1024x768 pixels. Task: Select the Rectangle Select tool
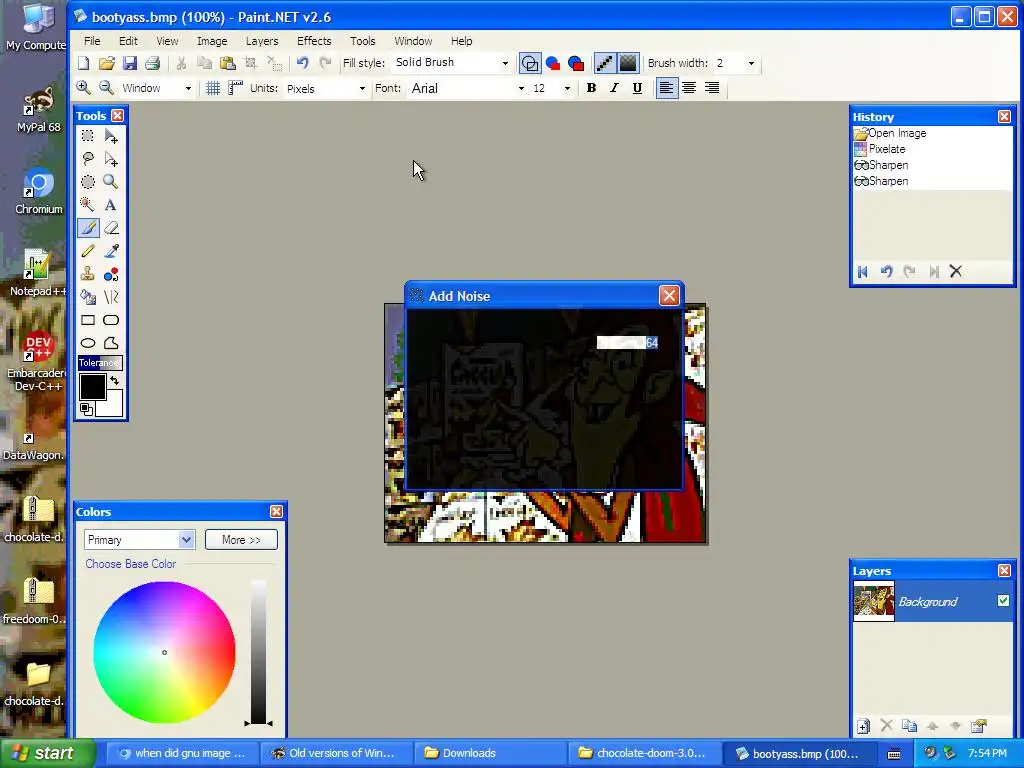88,136
